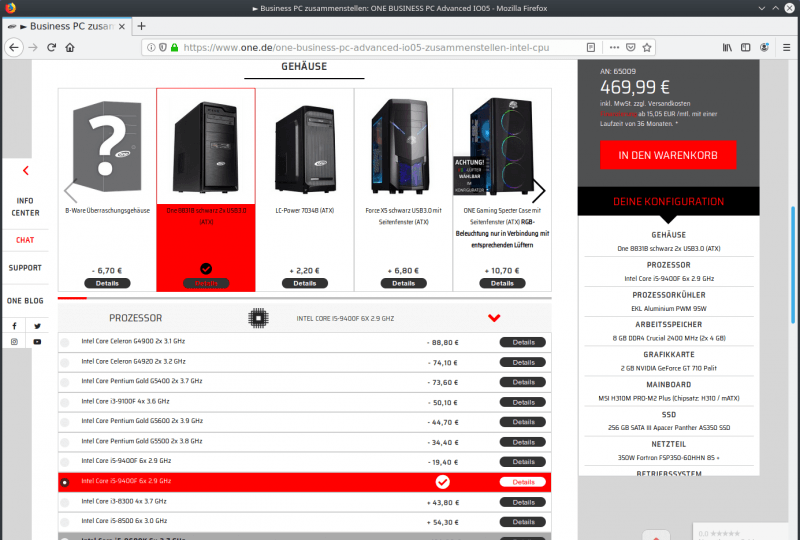Open the ONE Facebook page icon
Image resolution: width=800 pixels, height=540 pixels.
point(14,326)
